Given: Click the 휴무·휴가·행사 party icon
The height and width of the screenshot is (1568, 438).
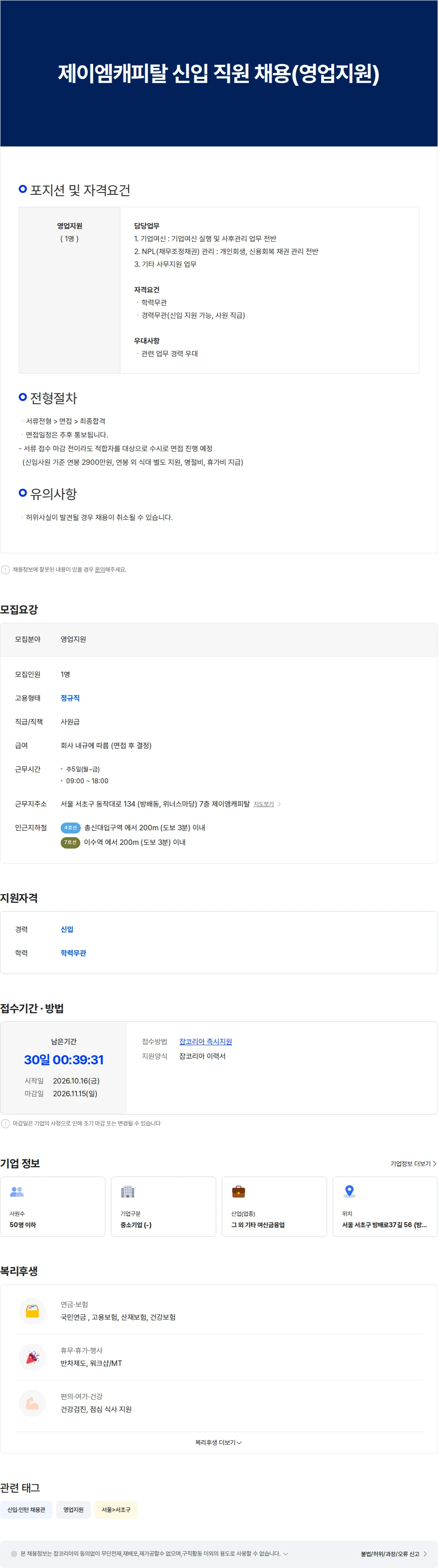Looking at the screenshot, I should [33, 1357].
